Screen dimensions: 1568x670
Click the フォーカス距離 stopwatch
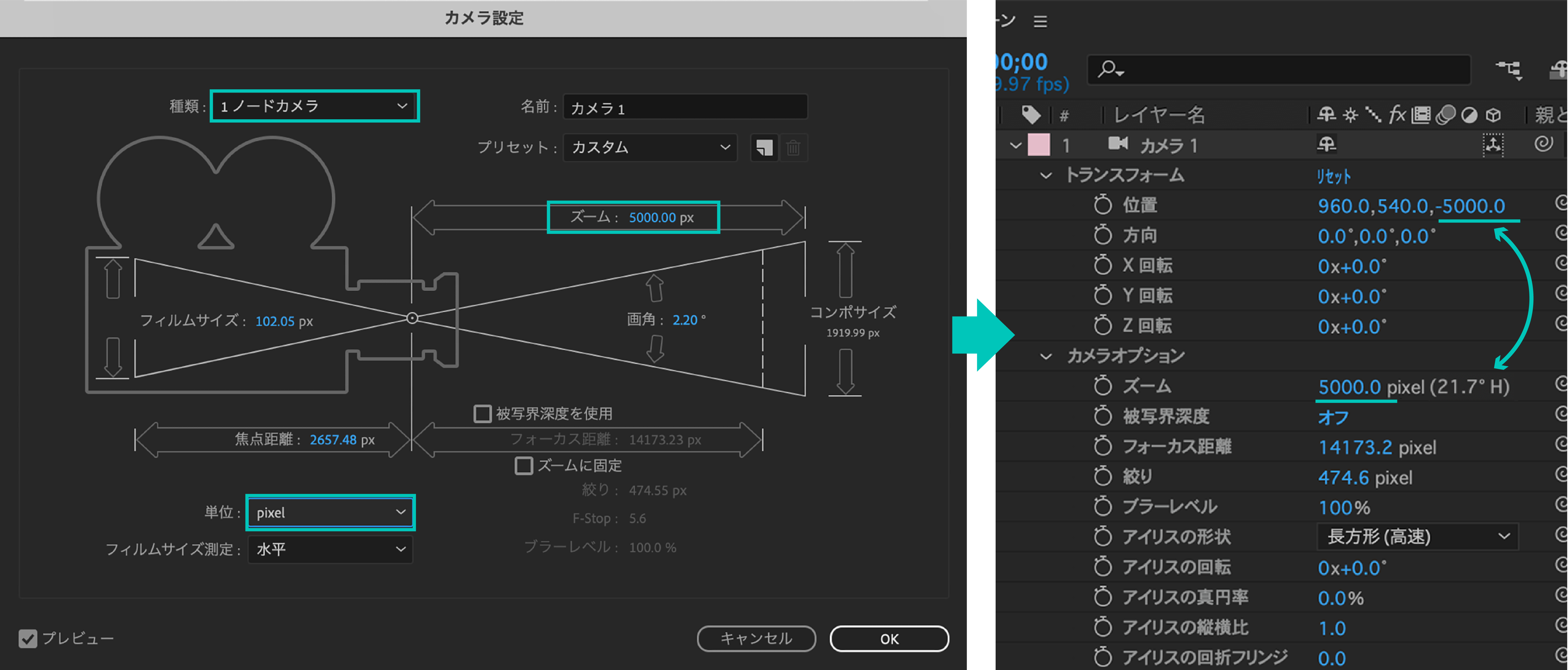[x=1102, y=446]
